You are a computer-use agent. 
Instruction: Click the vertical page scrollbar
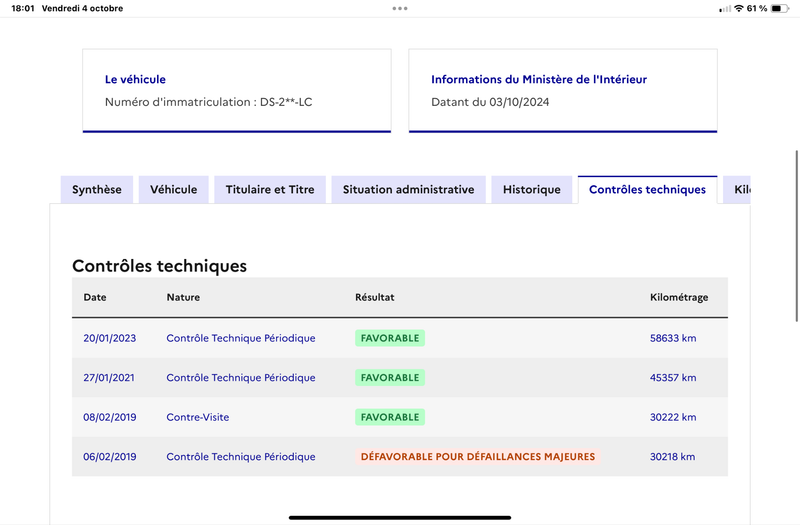coord(797,236)
